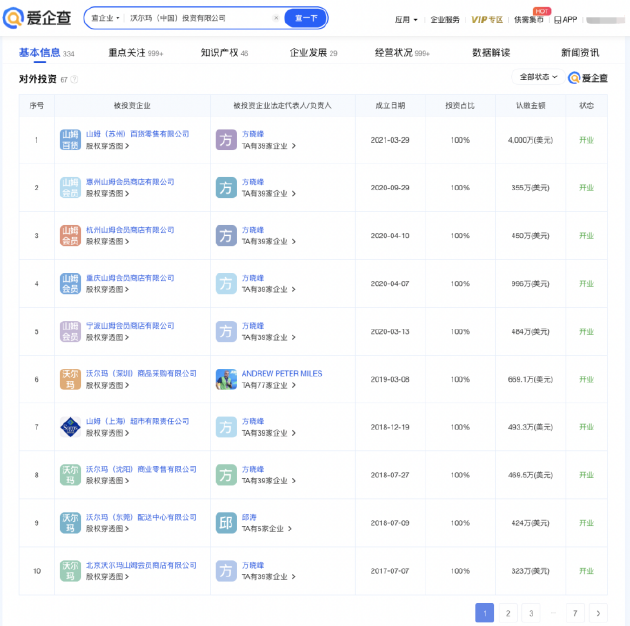Click ANDREW PETER MILES photo thumbnail

tap(226, 379)
